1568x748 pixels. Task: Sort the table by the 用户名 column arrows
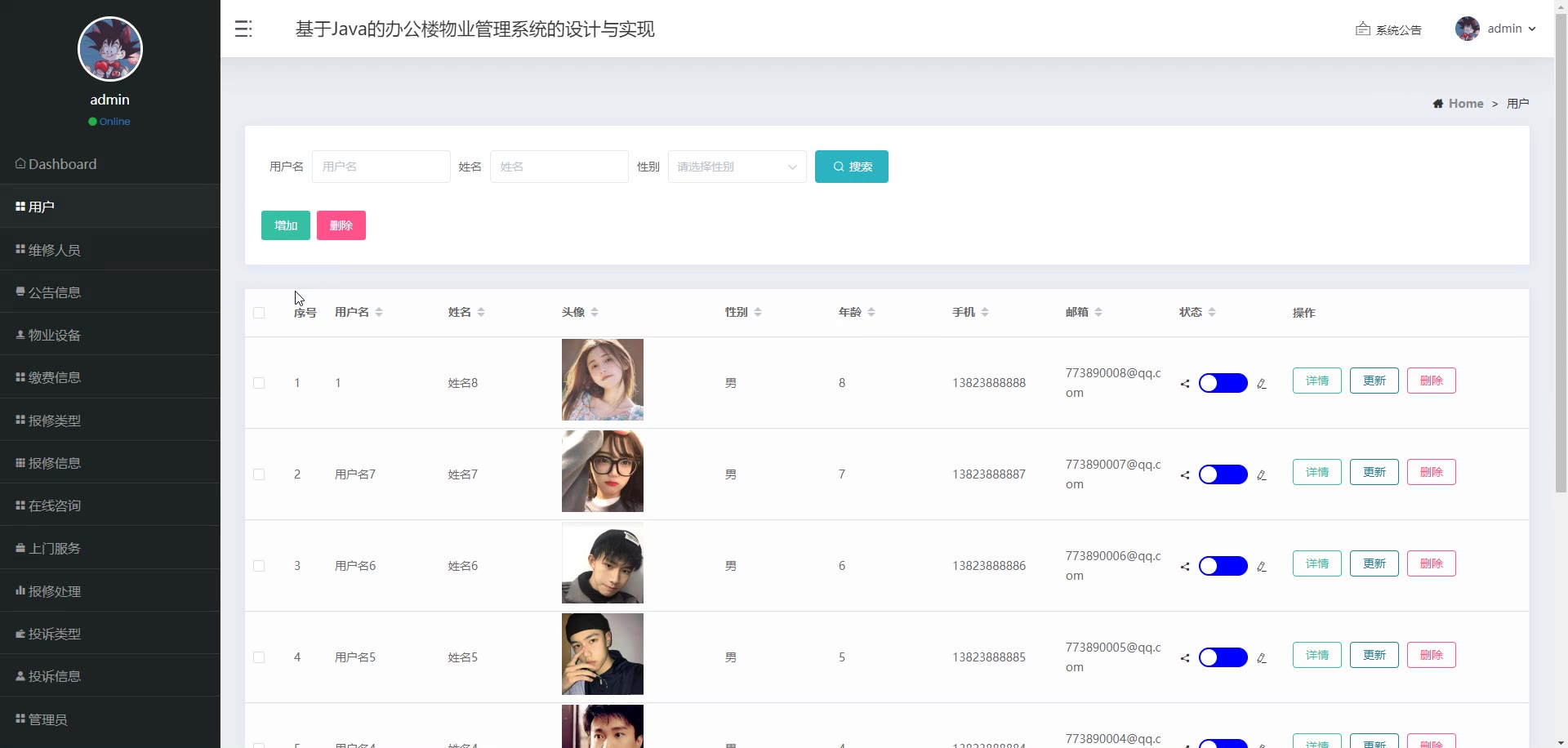click(x=379, y=312)
